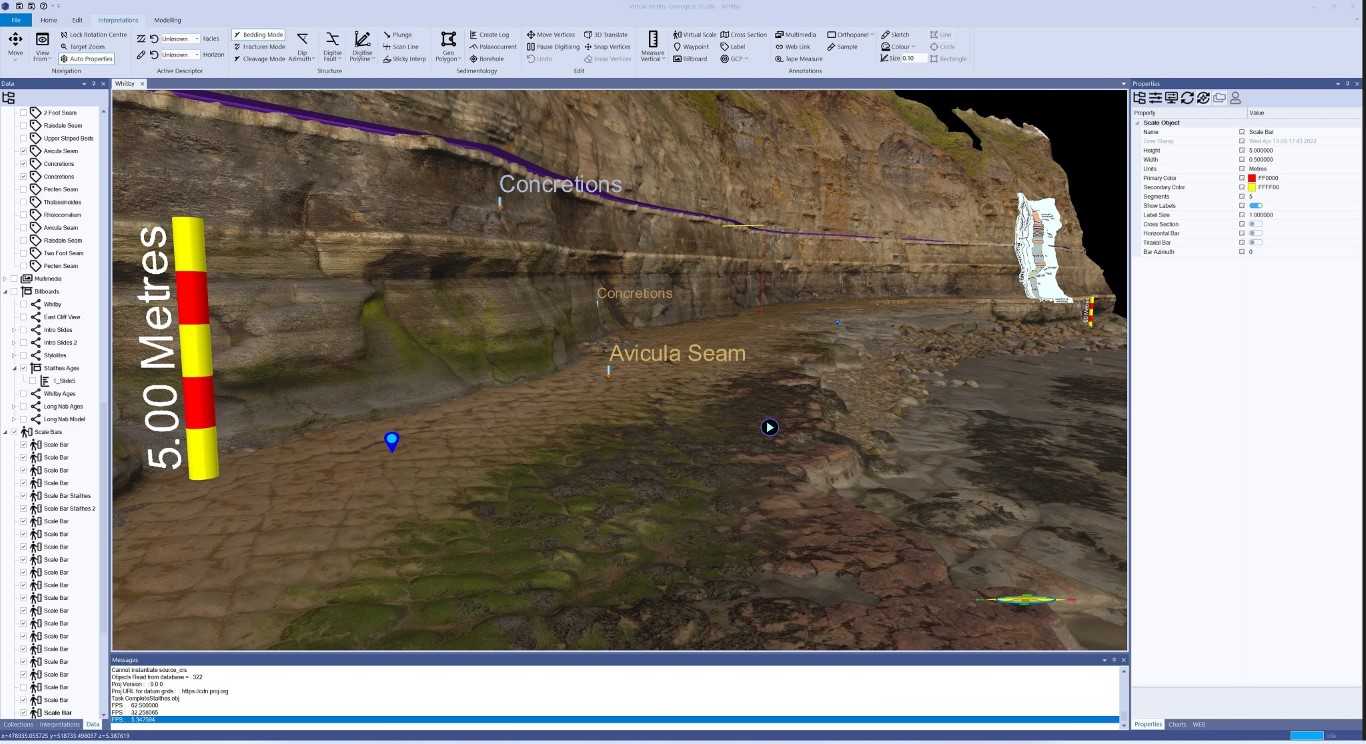Select the Waypoint annotation tool
The height and width of the screenshot is (744, 1366).
click(690, 46)
